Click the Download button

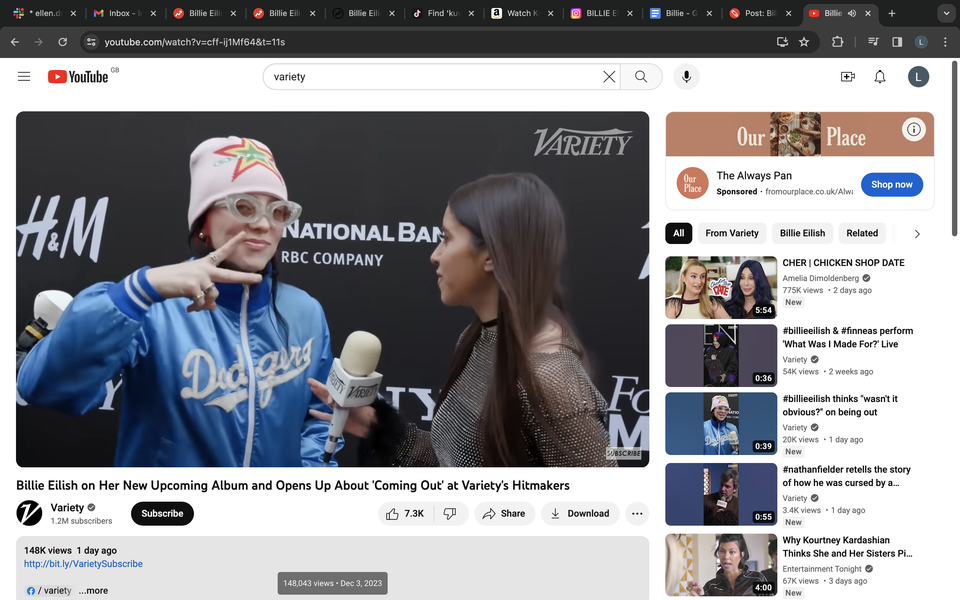580,514
